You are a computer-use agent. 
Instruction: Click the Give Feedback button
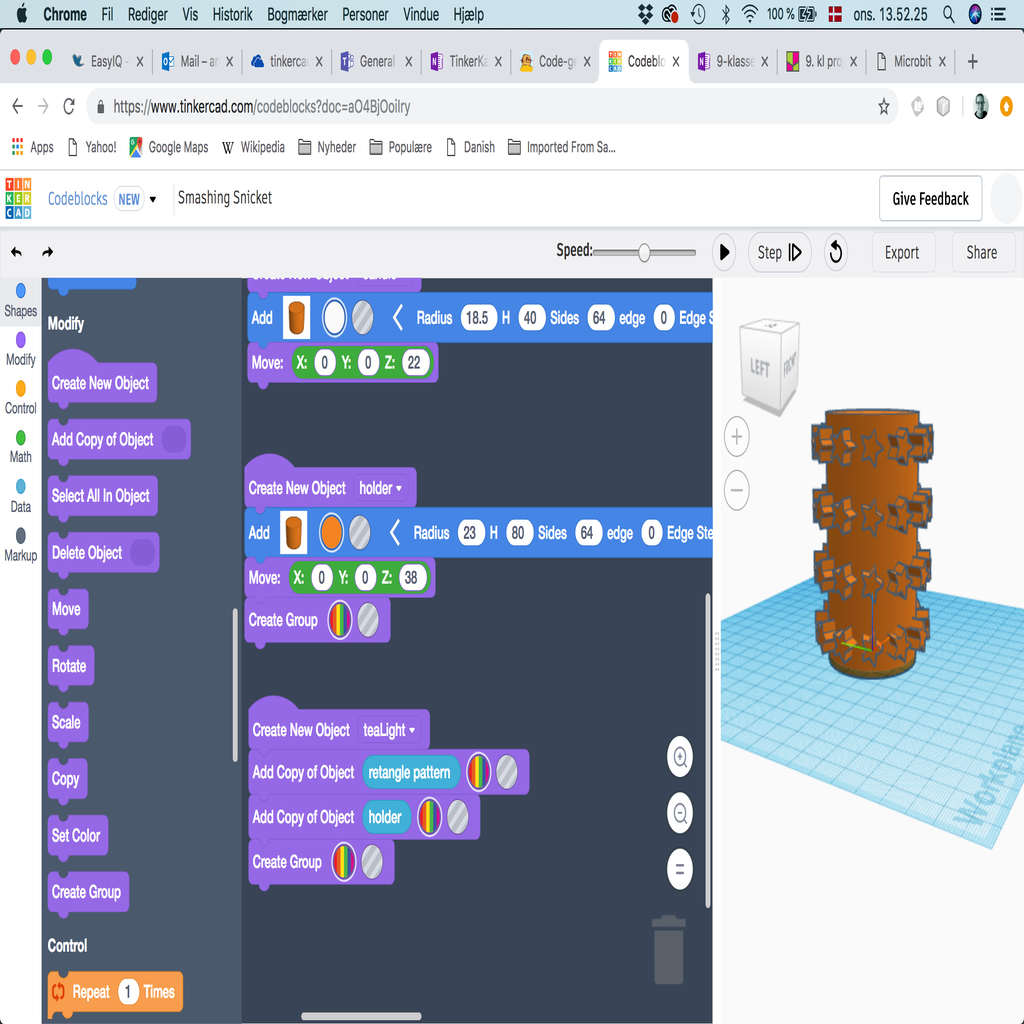(930, 199)
